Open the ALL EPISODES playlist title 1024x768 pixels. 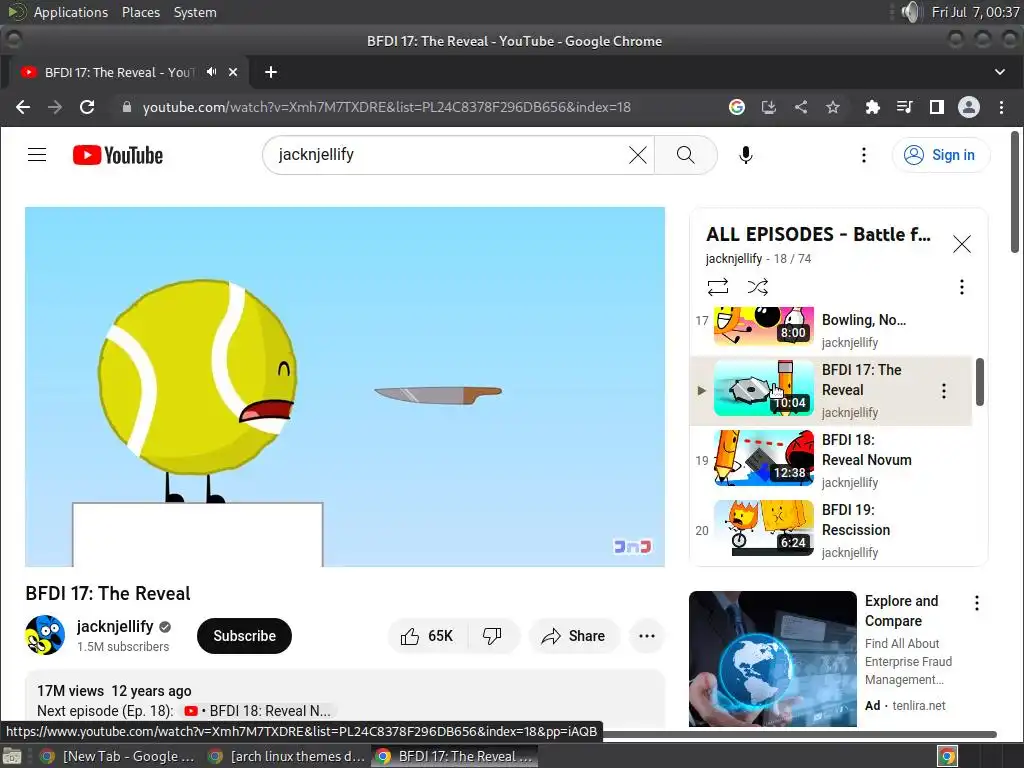[818, 234]
